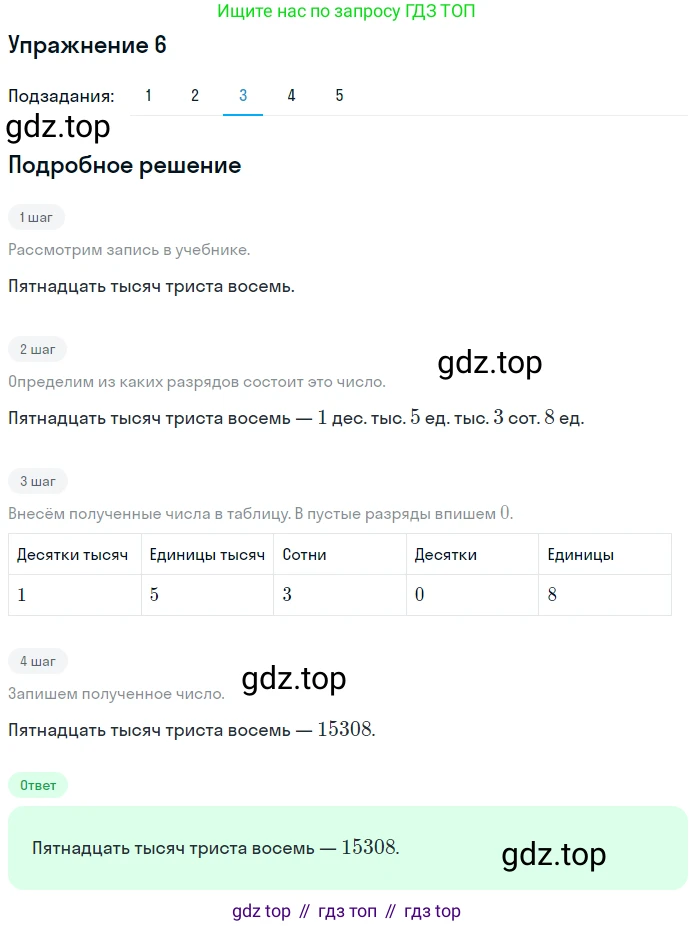The image size is (695, 926).
Task: Switch to subtask tab 4
Action: (291, 96)
